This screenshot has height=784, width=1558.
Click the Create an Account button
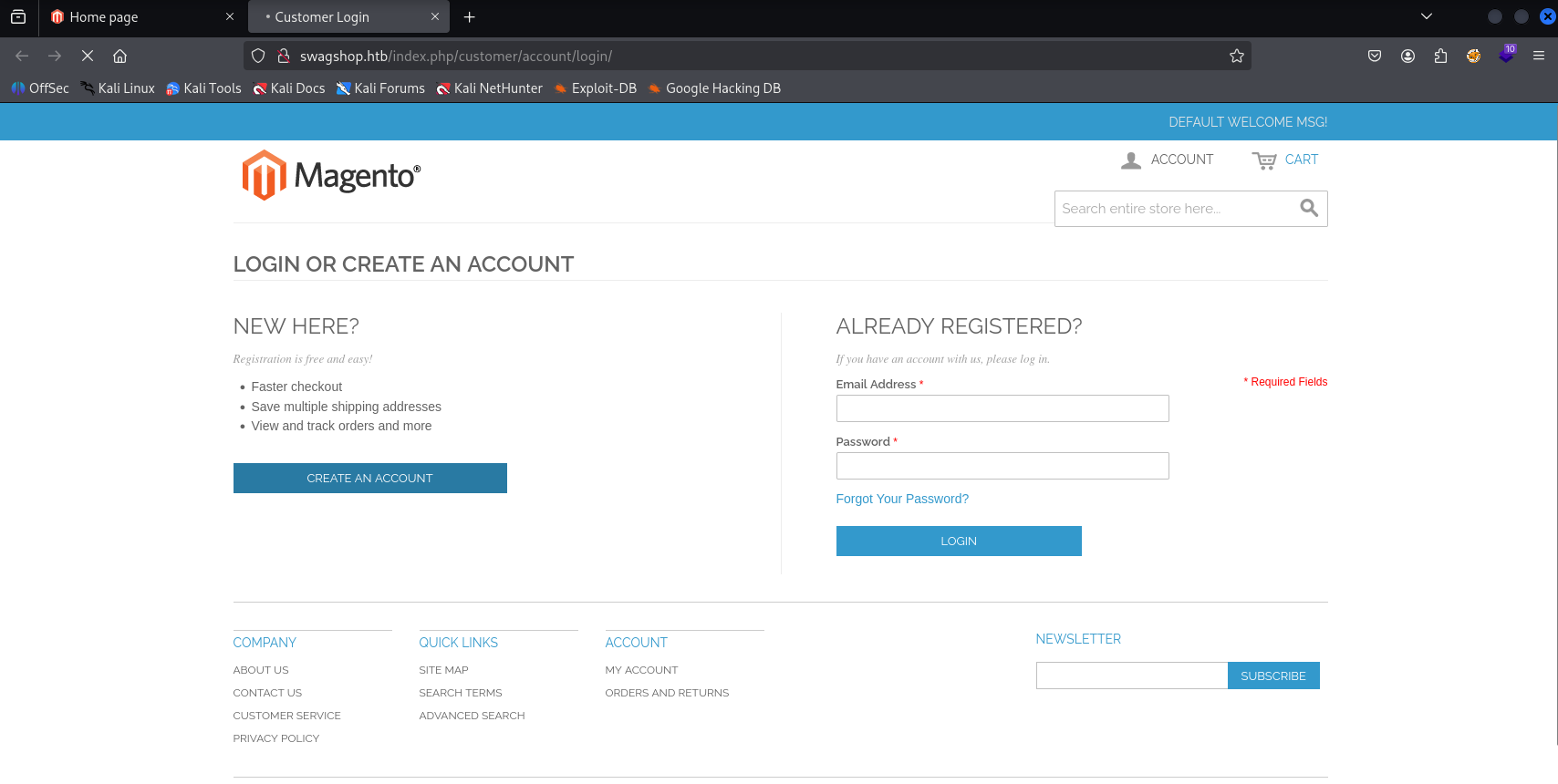369,478
